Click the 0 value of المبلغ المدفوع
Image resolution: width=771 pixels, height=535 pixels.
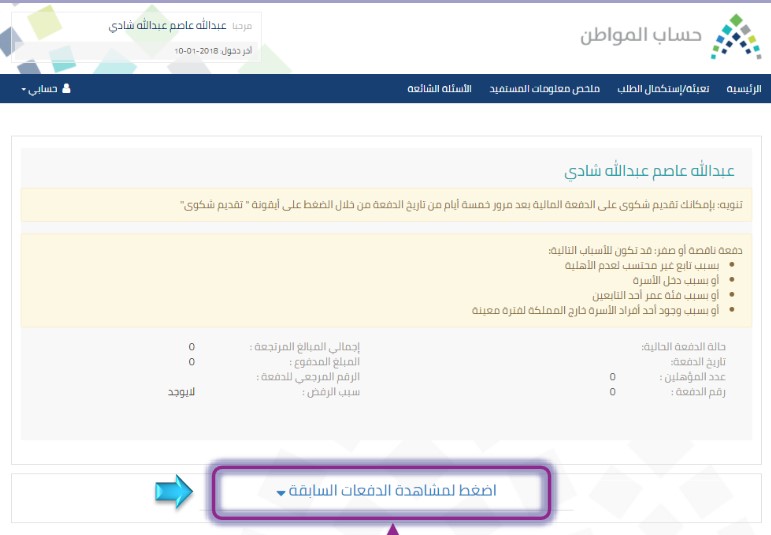(192, 362)
